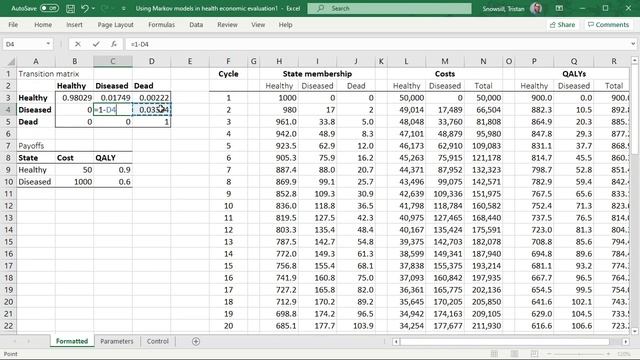640x360 pixels.
Task: Open the File menu
Action: coord(13,24)
